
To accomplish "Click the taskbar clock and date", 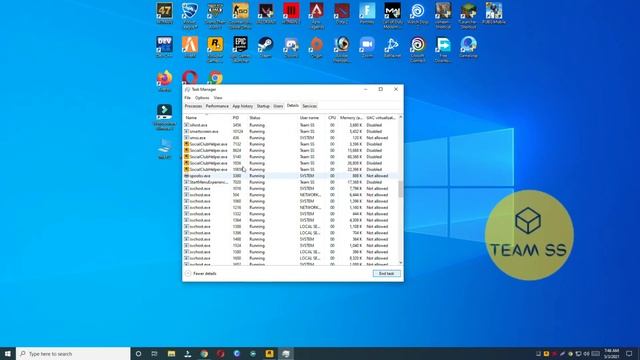I will [611, 354].
